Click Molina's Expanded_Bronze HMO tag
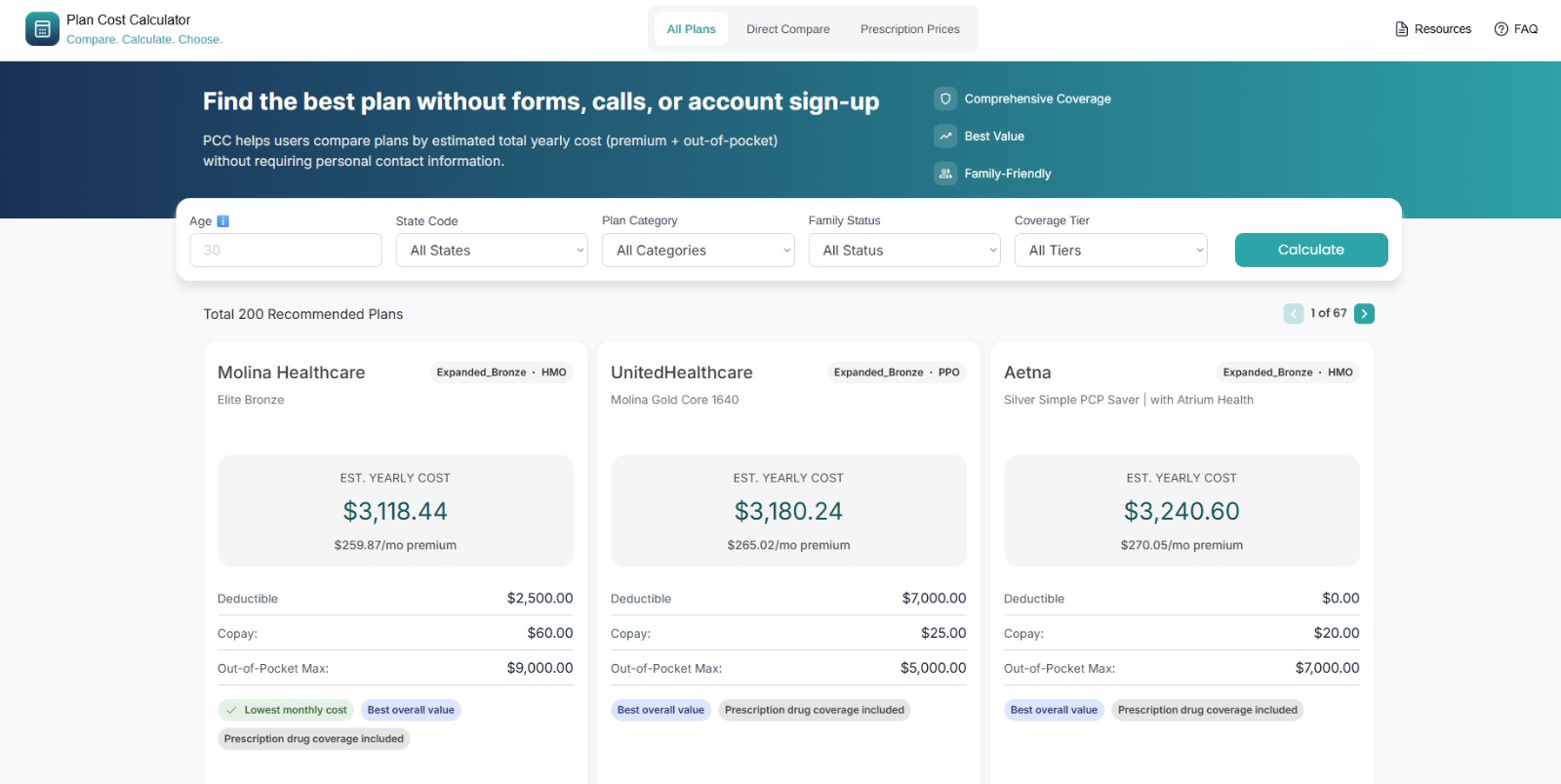The width and height of the screenshot is (1561, 784). point(501,372)
